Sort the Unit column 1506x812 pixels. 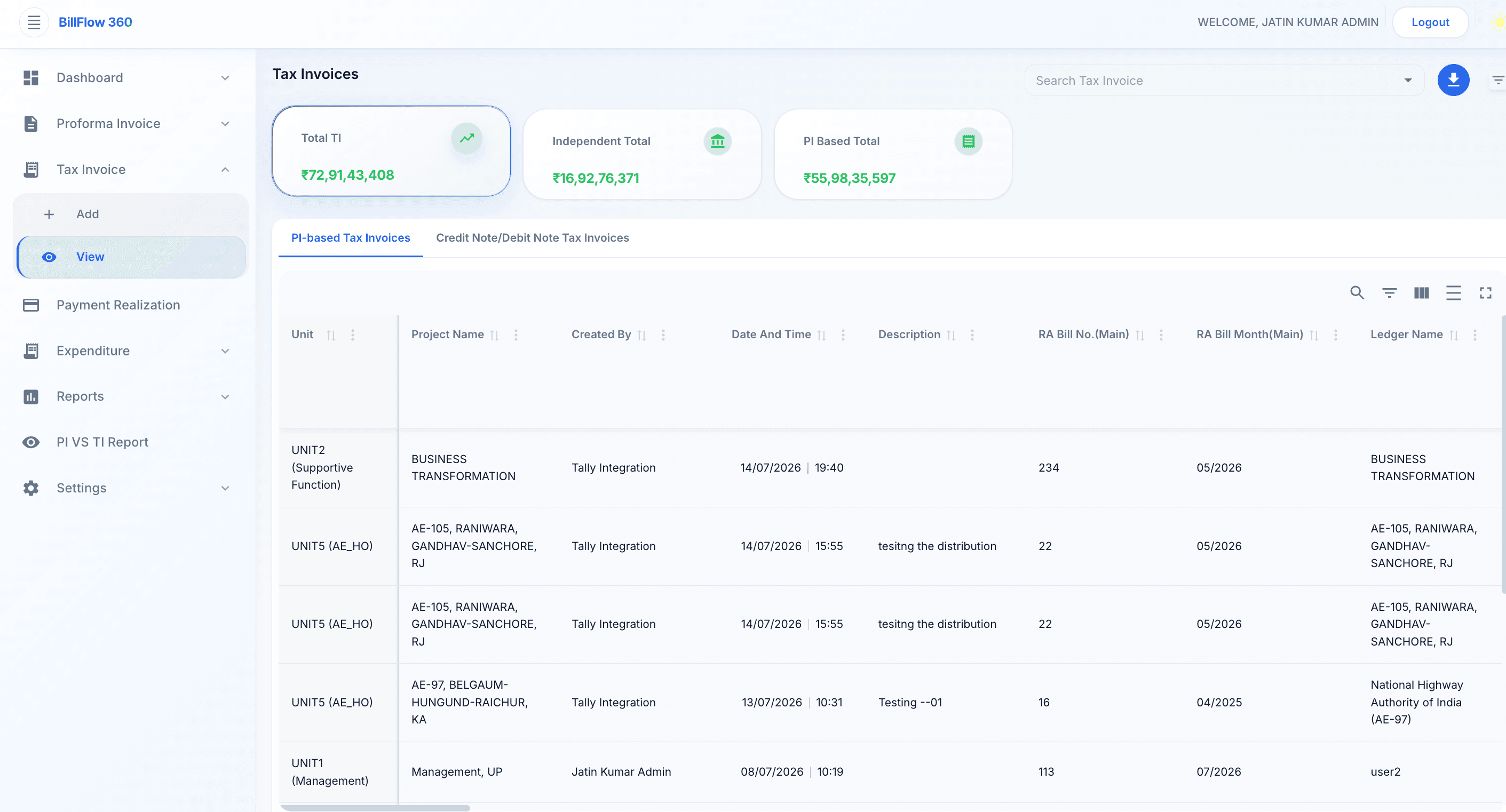[331, 335]
